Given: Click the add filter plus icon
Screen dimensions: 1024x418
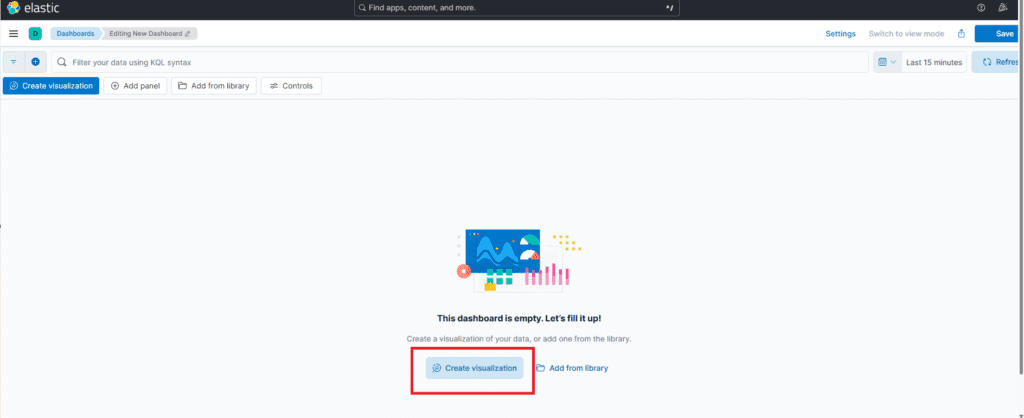Looking at the screenshot, I should [x=36, y=62].
